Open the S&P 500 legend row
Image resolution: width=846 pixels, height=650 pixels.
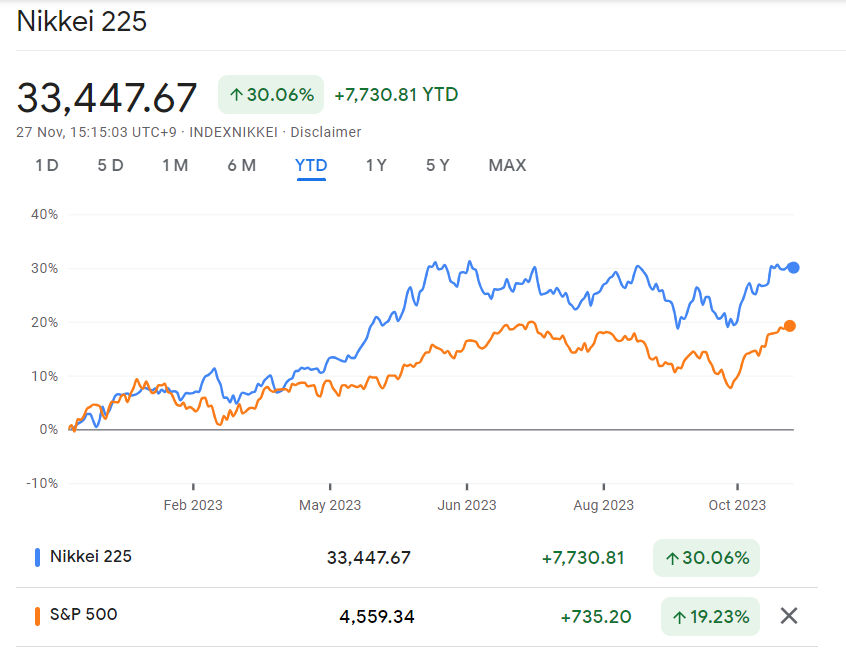pyautogui.click(x=84, y=615)
